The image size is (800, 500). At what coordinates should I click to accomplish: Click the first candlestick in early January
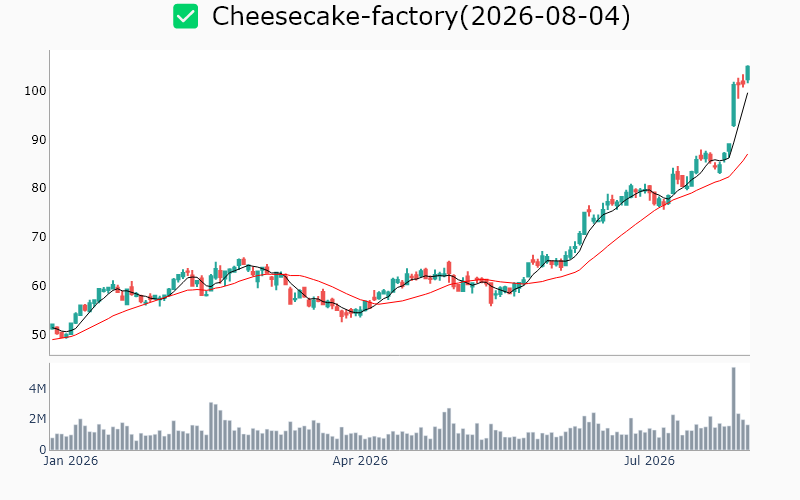[x=52, y=327]
